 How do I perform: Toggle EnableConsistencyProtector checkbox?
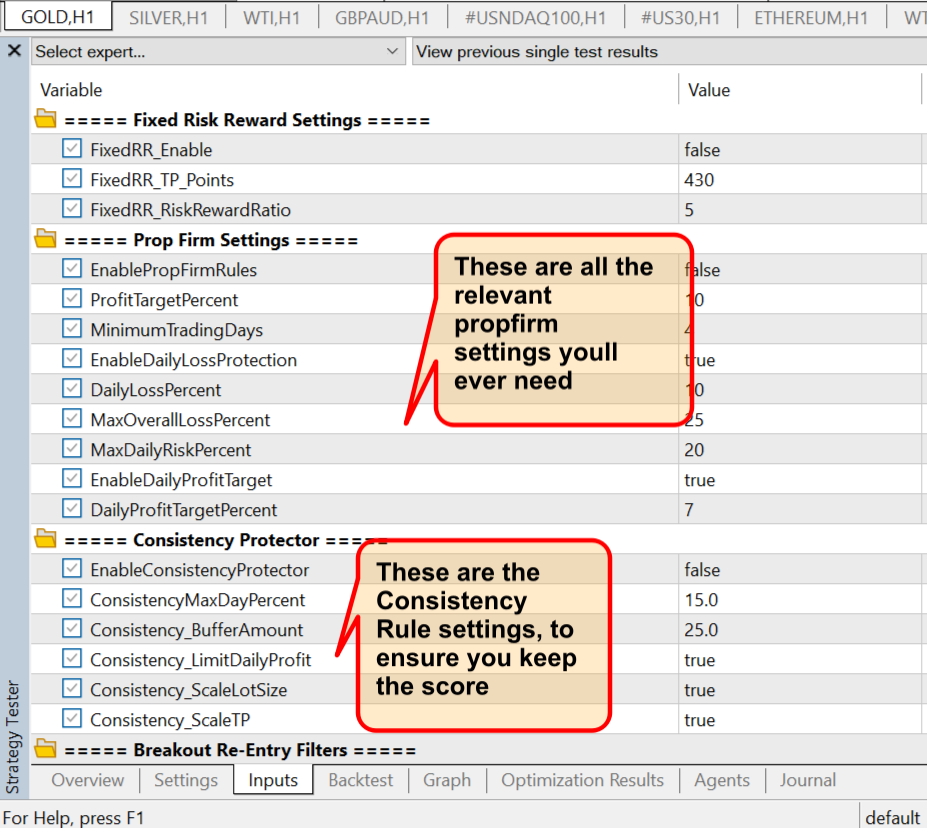(x=72, y=569)
